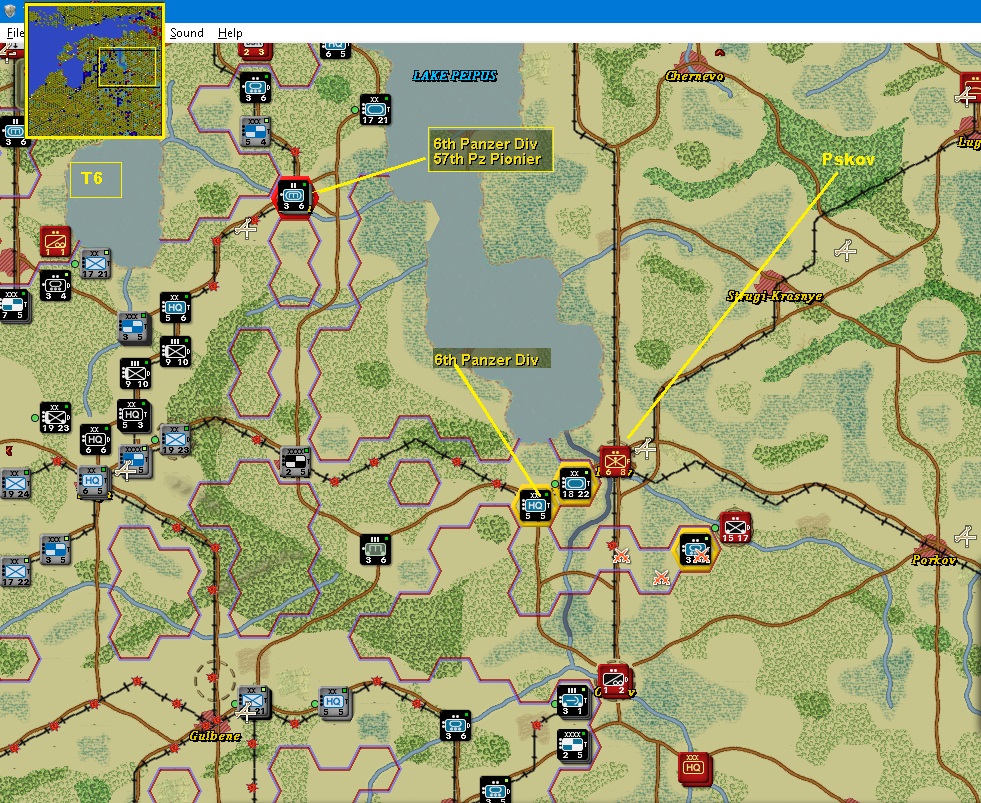Select the black XXXX 2-5 army counter
Screen dimensions: 981x803
point(572,745)
